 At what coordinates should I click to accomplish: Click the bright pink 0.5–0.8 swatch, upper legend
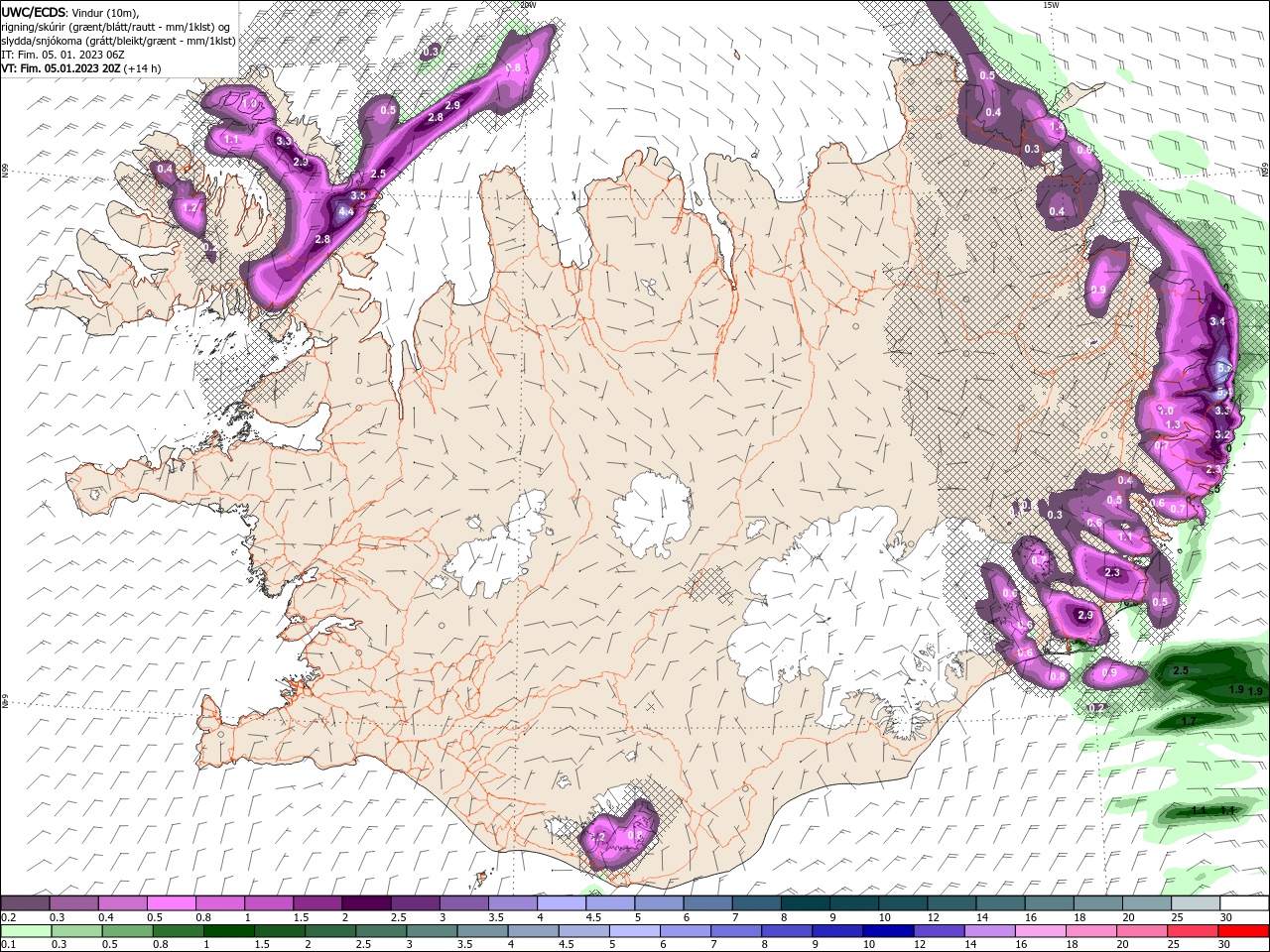(x=171, y=903)
